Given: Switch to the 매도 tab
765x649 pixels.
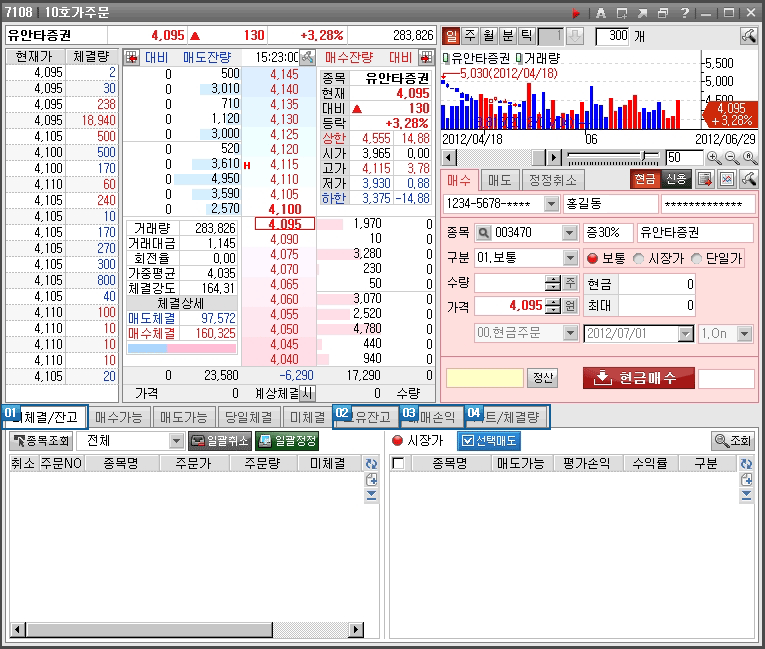Looking at the screenshot, I should tap(500, 180).
